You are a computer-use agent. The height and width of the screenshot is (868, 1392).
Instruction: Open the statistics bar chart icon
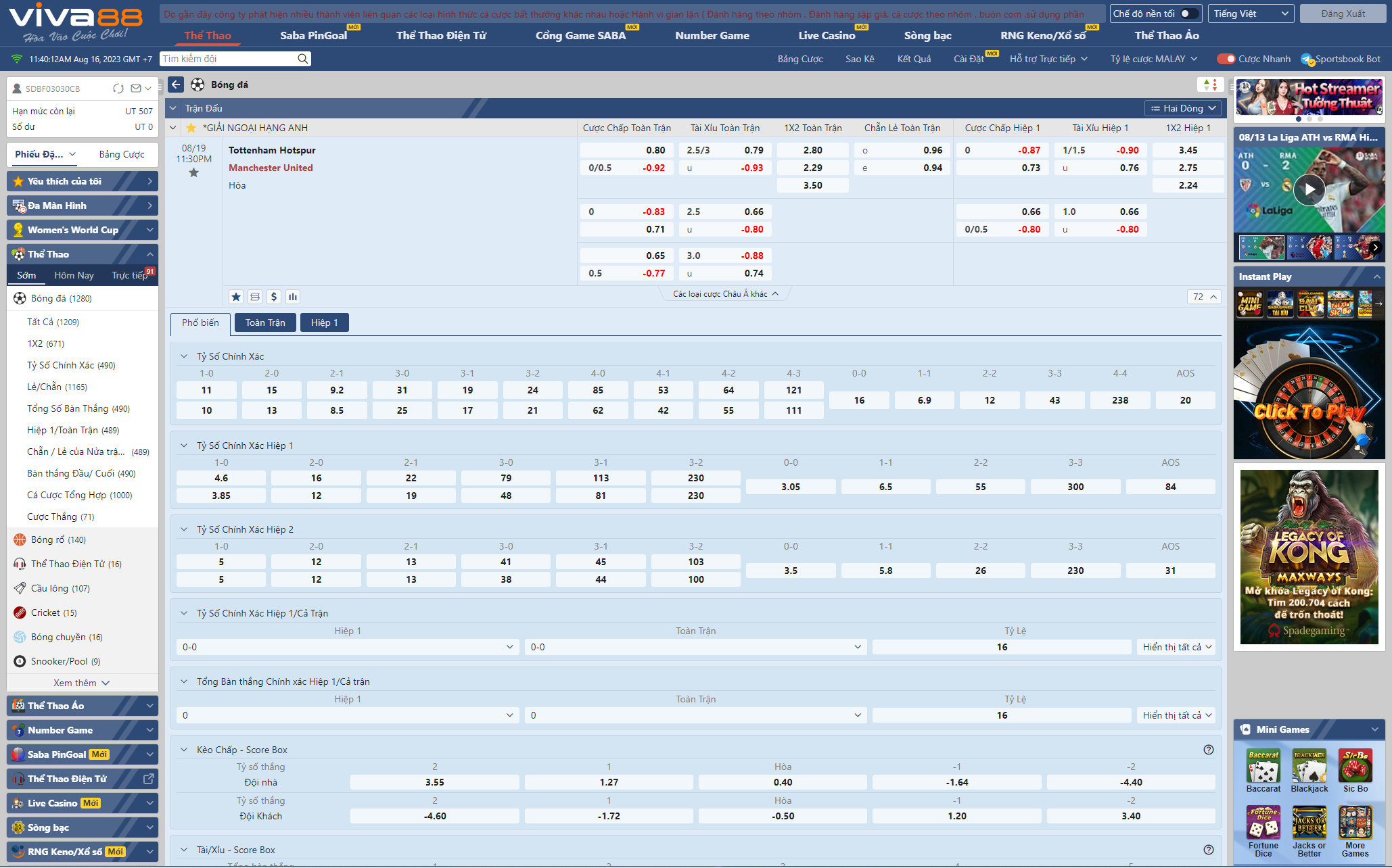pos(293,297)
